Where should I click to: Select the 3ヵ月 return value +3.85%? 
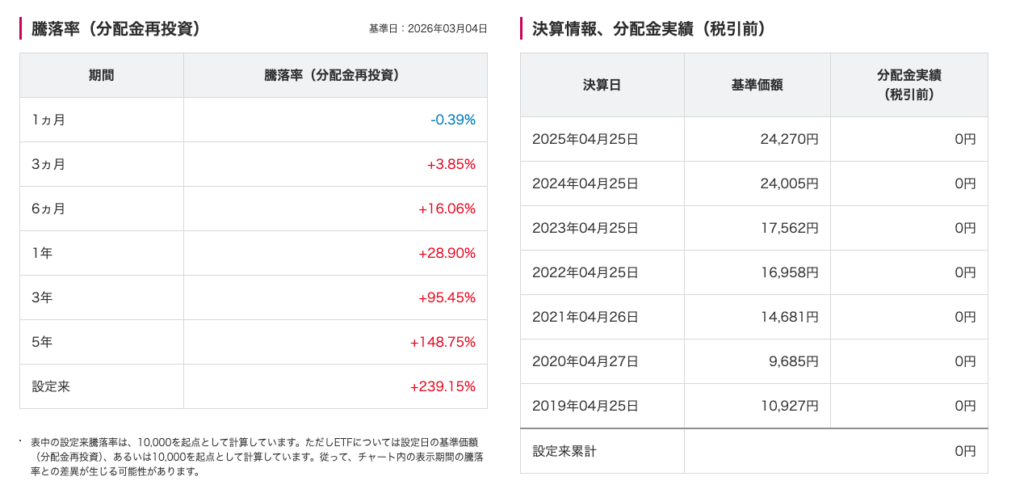pyautogui.click(x=450, y=164)
